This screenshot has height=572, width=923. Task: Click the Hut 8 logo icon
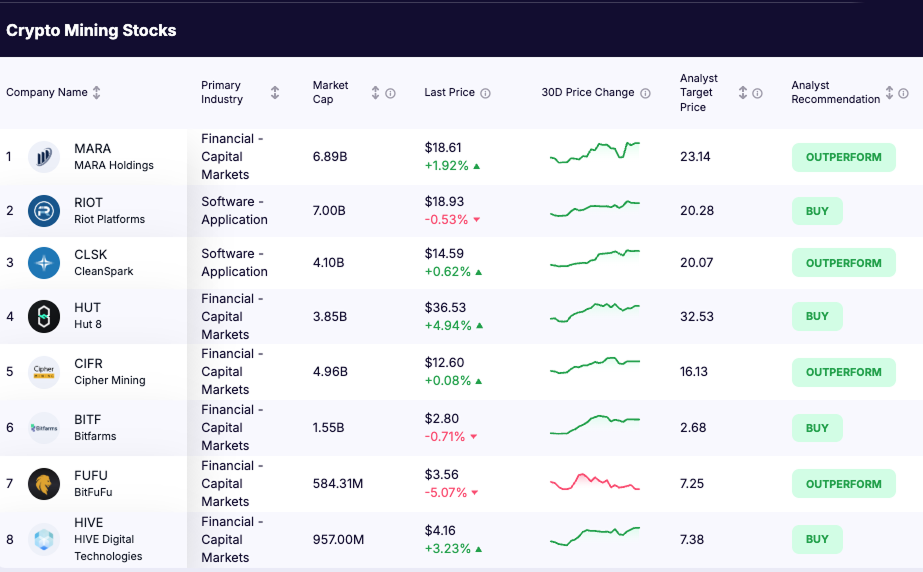click(44, 316)
